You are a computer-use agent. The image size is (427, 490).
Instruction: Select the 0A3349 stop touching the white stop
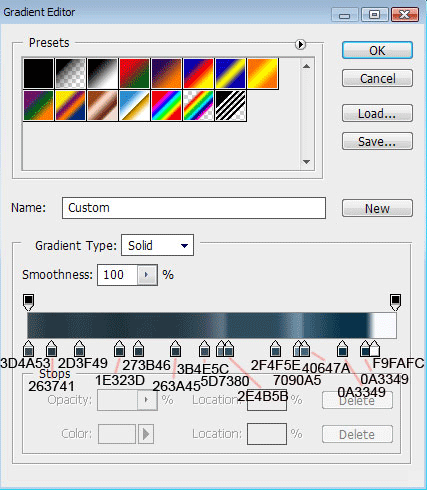coord(365,349)
